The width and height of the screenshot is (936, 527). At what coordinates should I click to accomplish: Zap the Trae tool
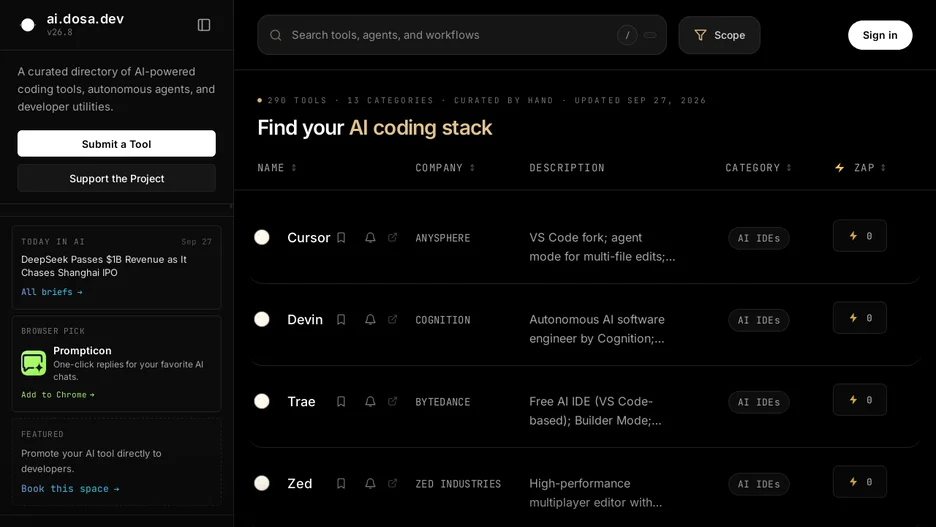pos(860,399)
